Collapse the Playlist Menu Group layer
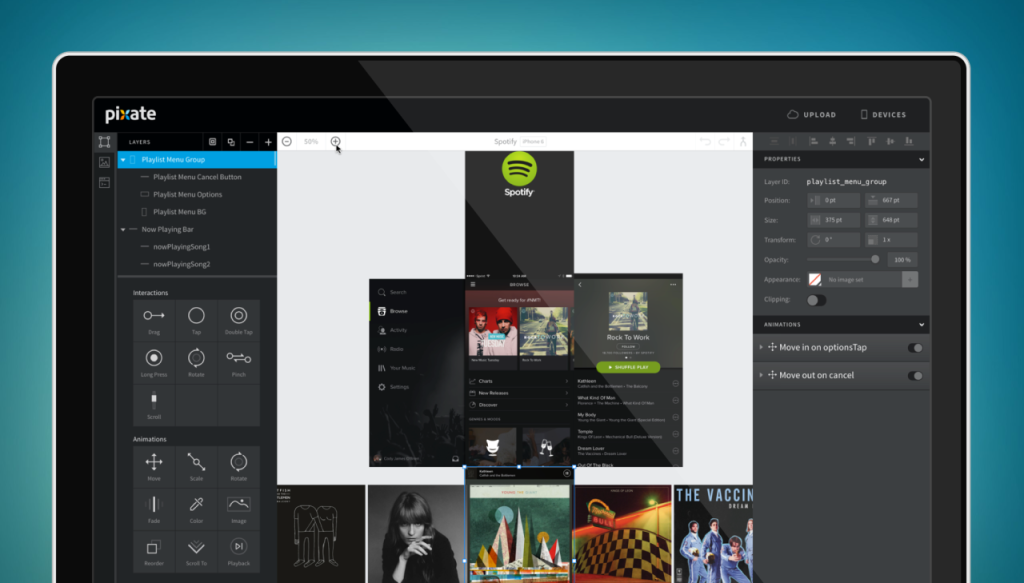 pos(125,159)
